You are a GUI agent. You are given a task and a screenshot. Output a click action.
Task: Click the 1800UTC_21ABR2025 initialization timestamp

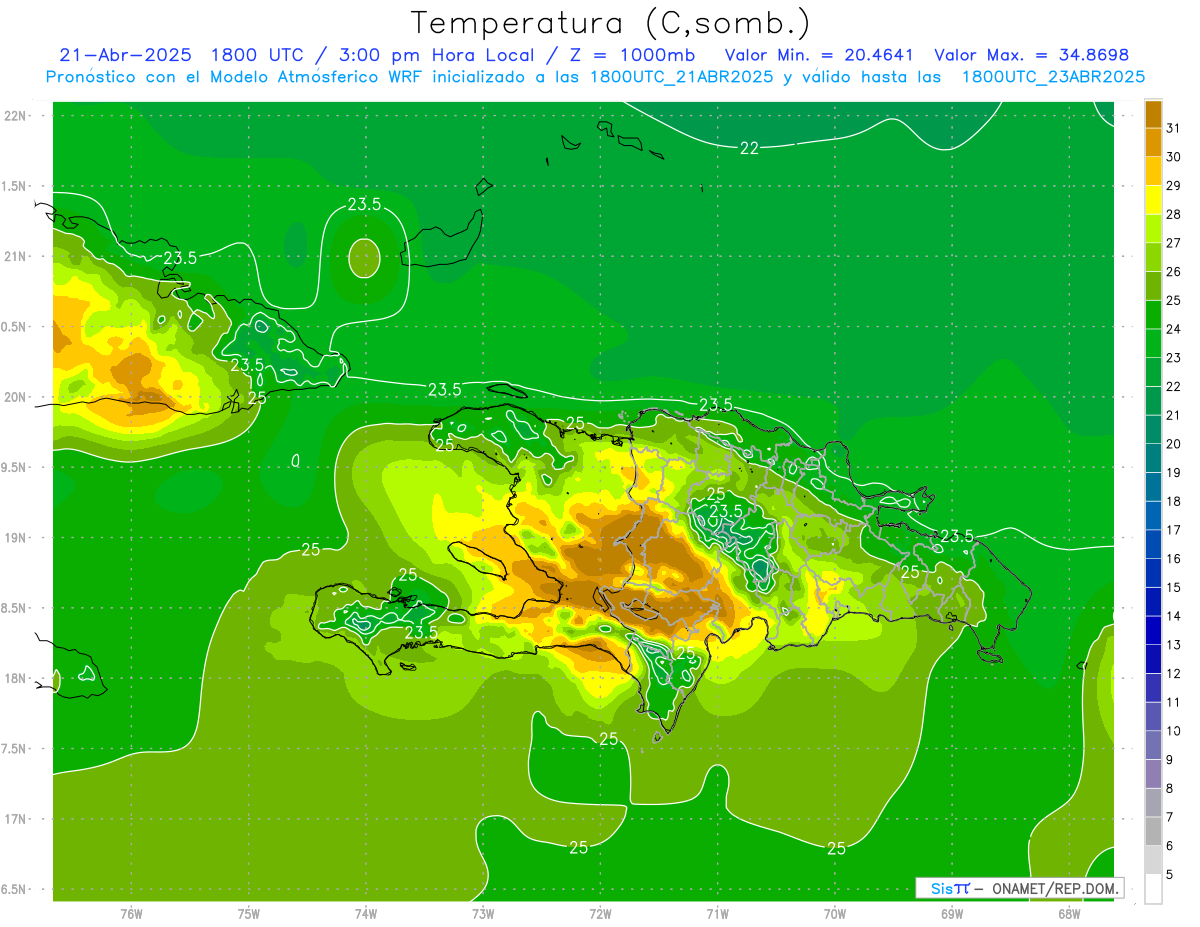click(x=683, y=77)
